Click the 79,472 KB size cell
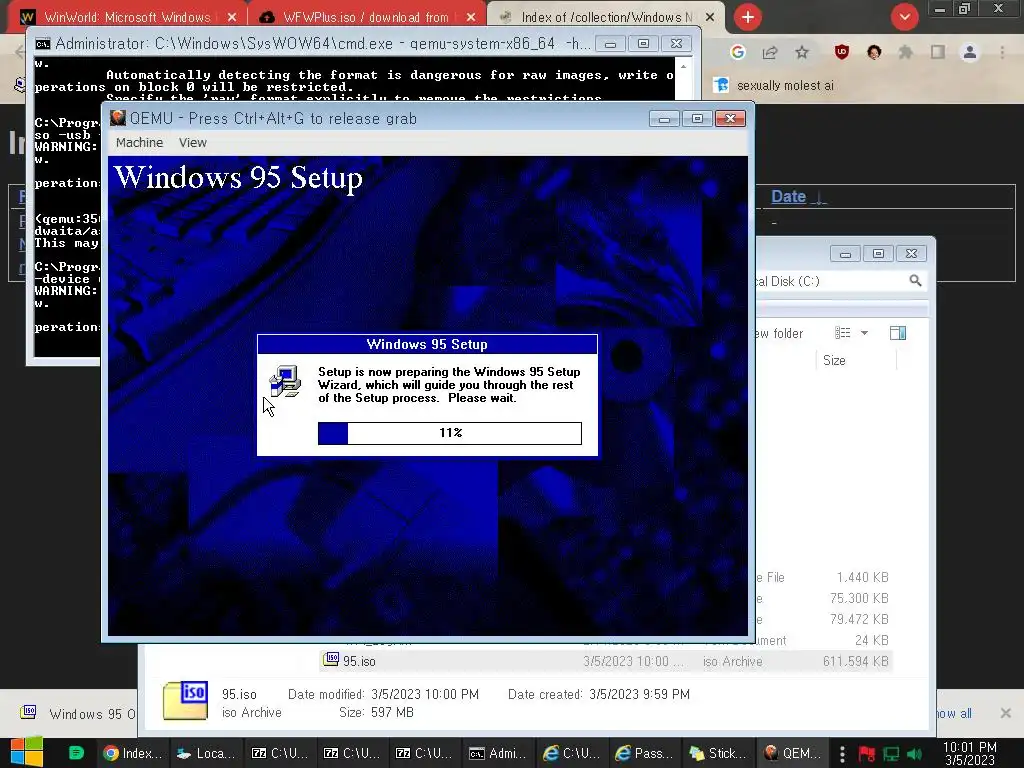Viewport: 1024px width, 768px height. (859, 619)
